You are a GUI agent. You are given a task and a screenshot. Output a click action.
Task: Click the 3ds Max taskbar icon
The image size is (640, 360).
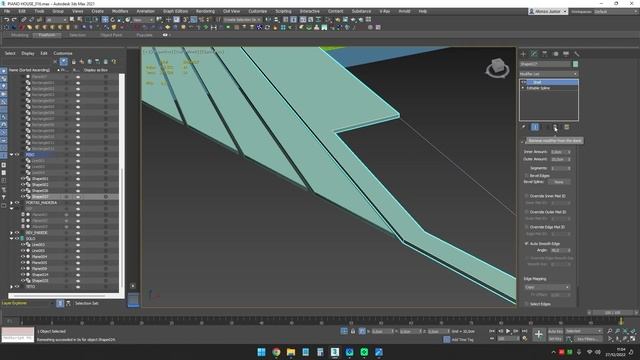(335, 352)
